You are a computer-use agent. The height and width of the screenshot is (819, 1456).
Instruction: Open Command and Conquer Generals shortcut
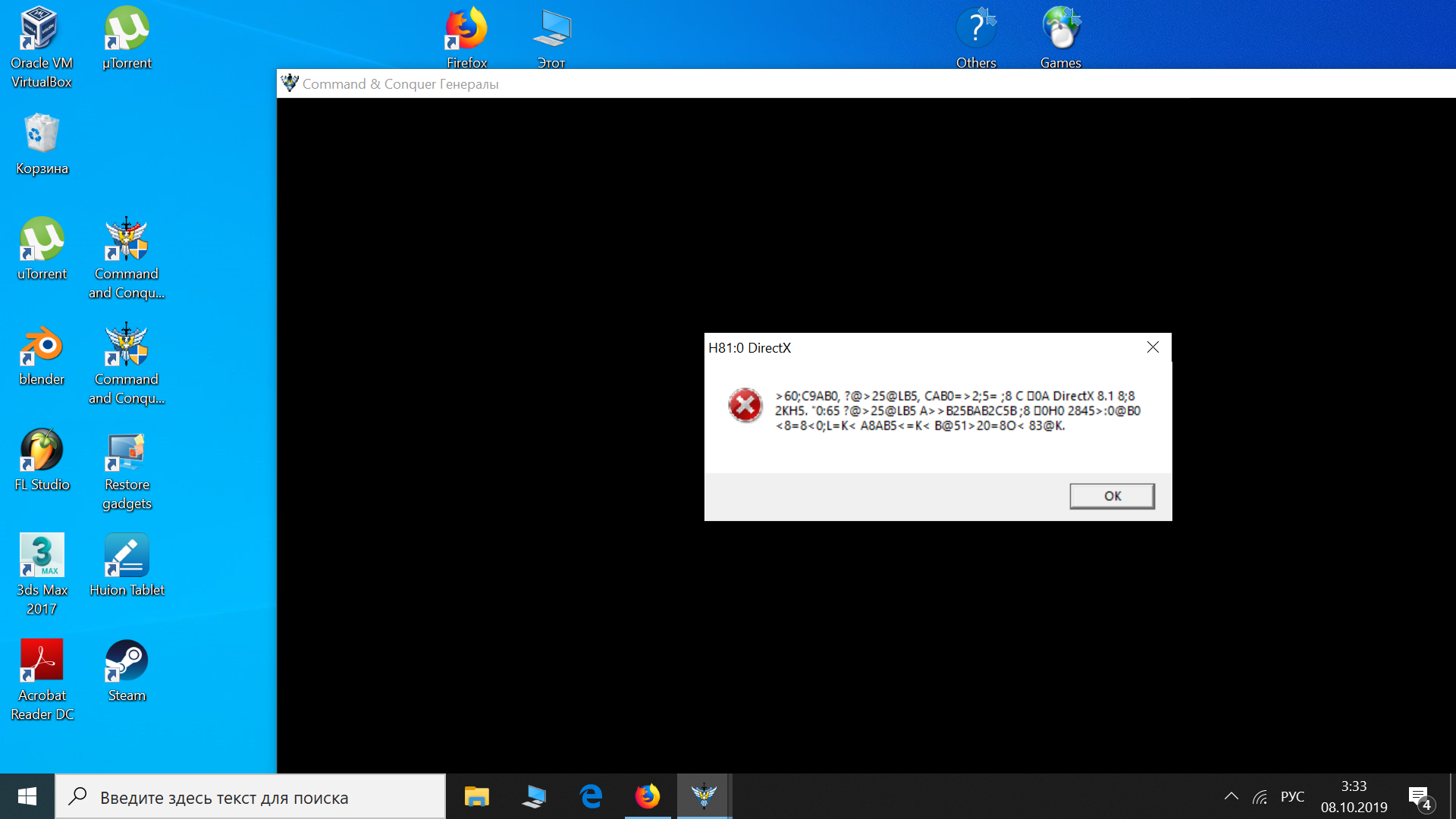point(127,253)
